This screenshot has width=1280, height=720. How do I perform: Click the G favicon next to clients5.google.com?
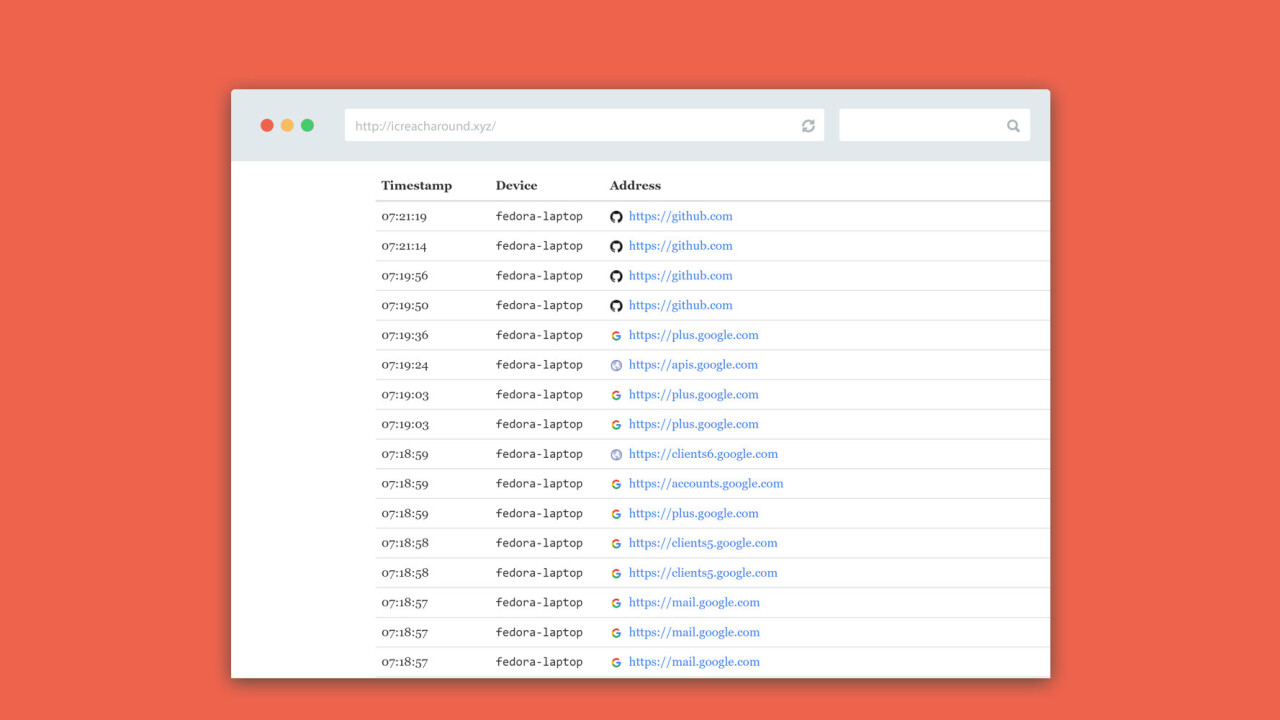tap(616, 543)
